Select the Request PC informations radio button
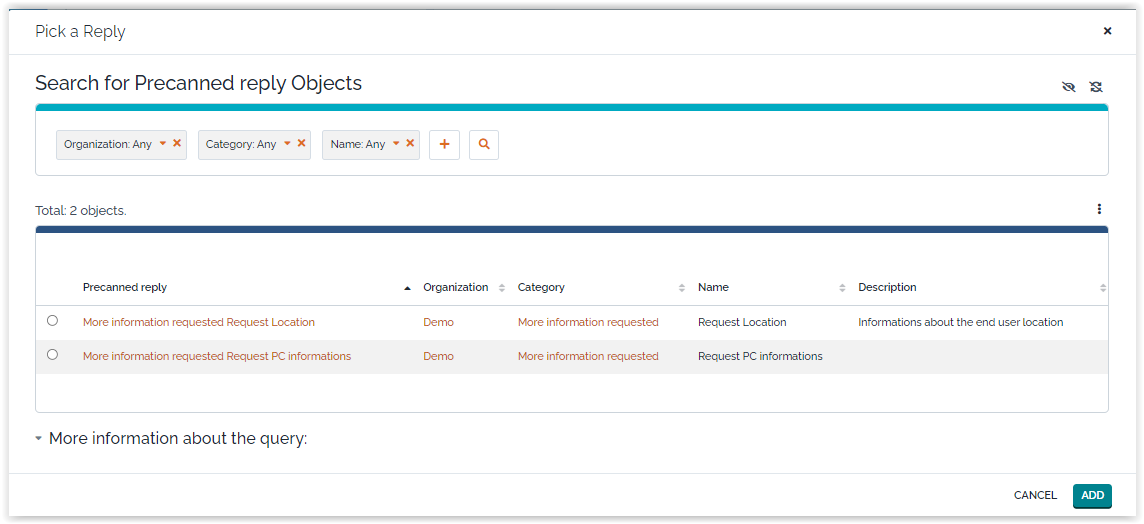The image size is (1144, 524). tap(53, 355)
